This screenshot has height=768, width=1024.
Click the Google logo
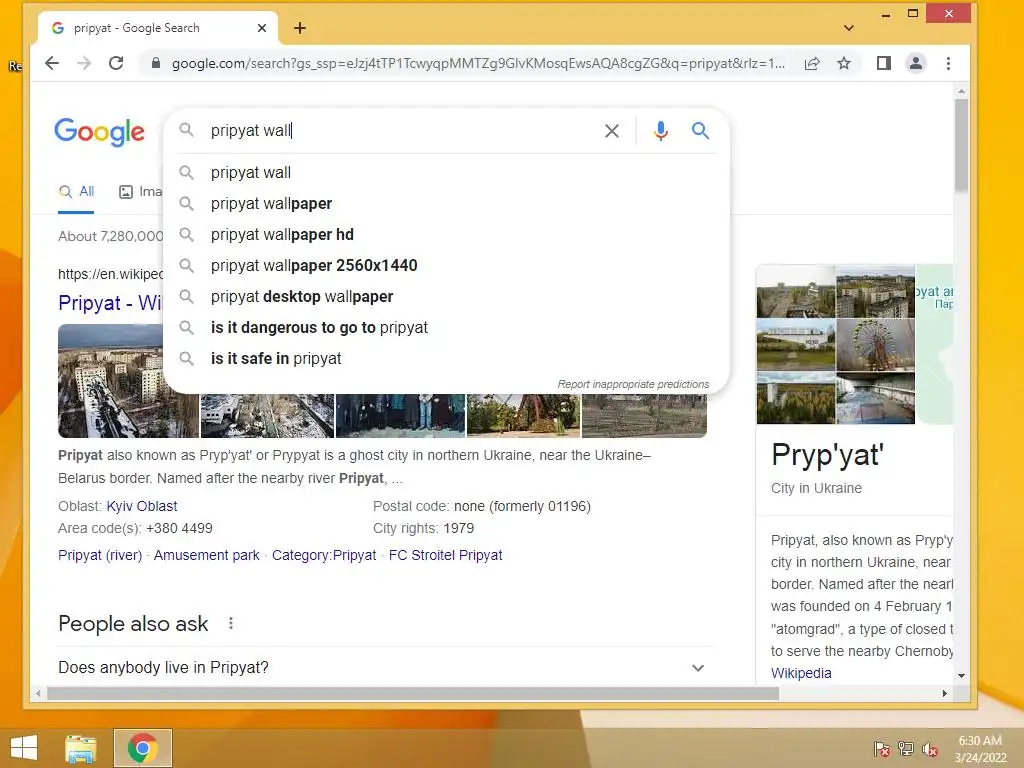[99, 132]
